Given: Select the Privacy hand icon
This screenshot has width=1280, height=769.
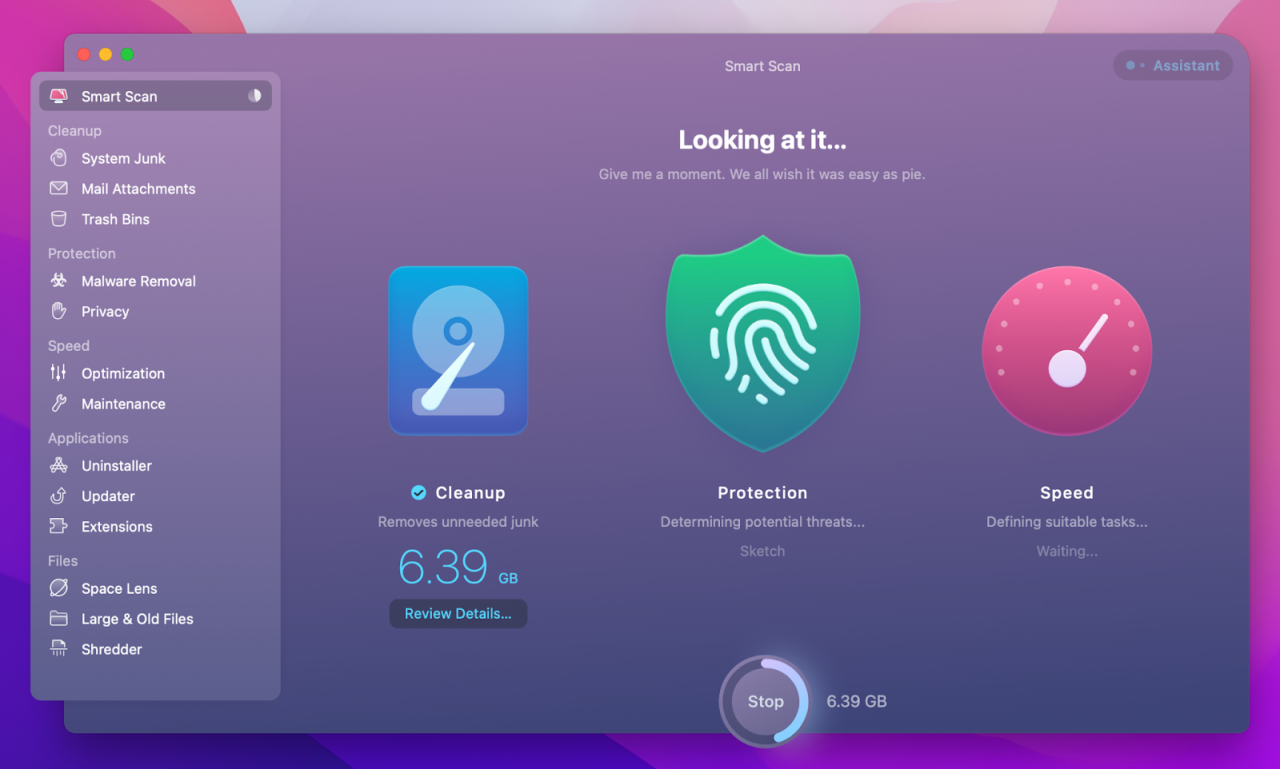Looking at the screenshot, I should pyautogui.click(x=59, y=311).
